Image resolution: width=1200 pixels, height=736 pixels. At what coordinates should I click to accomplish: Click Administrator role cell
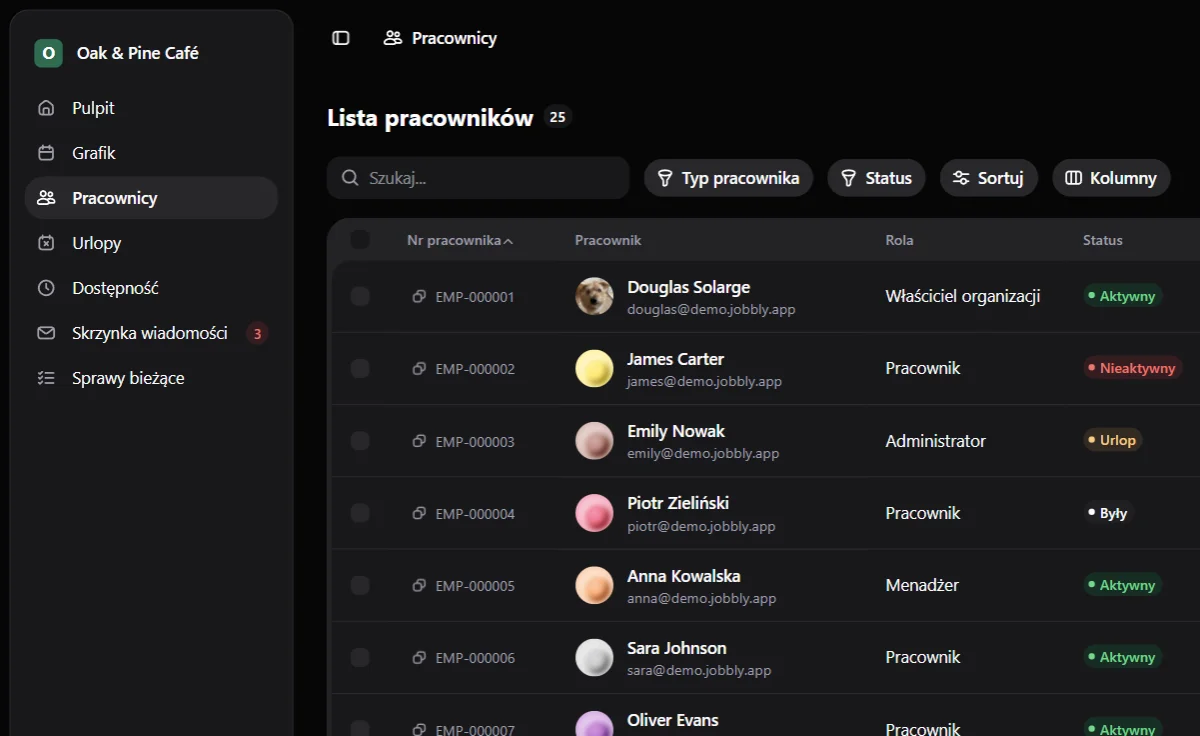pos(935,441)
